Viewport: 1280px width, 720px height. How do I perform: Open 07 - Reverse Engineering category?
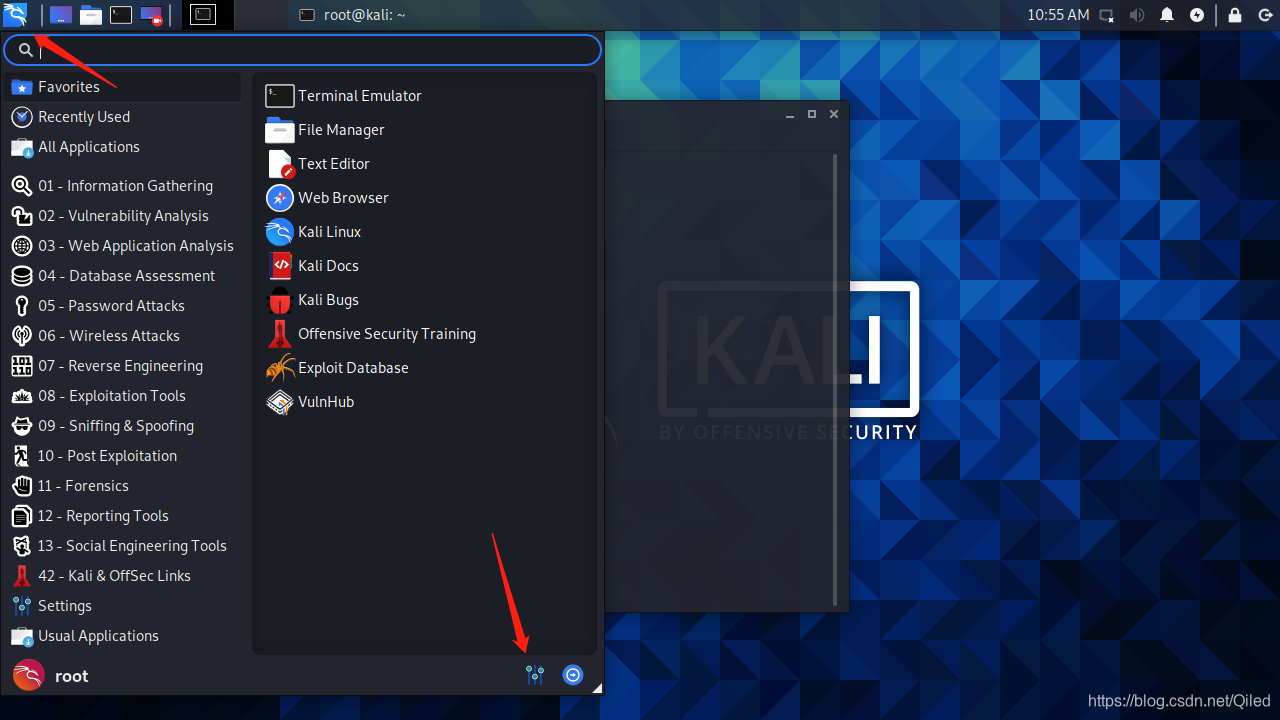pyautogui.click(x=122, y=366)
